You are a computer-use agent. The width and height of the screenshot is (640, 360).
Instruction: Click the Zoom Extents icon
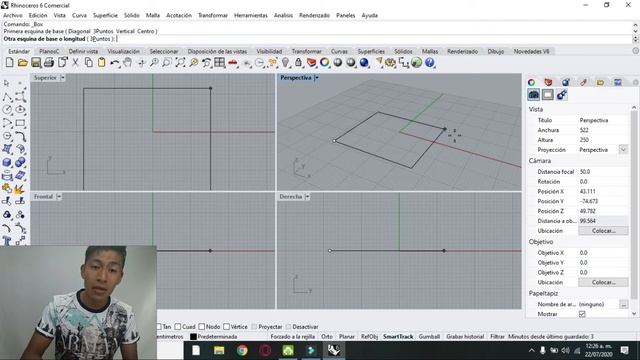click(x=180, y=62)
